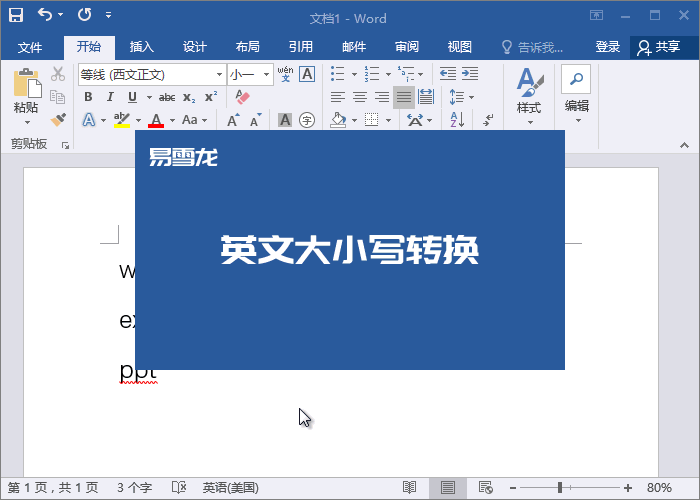The image size is (700, 500).
Task: Open the 剪贴板 dialog launcher
Action: [x=66, y=145]
